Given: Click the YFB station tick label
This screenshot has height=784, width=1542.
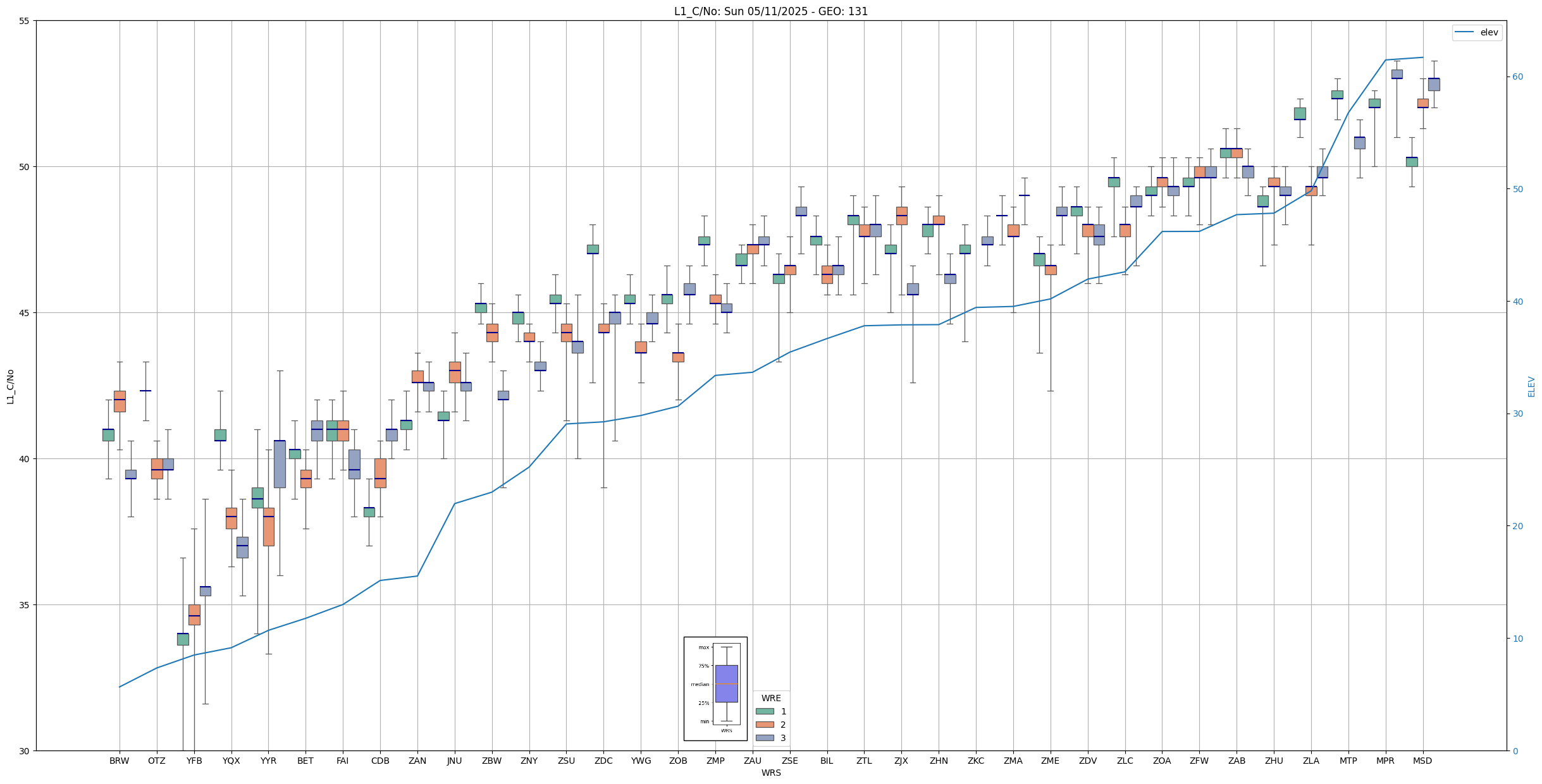Looking at the screenshot, I should [194, 761].
